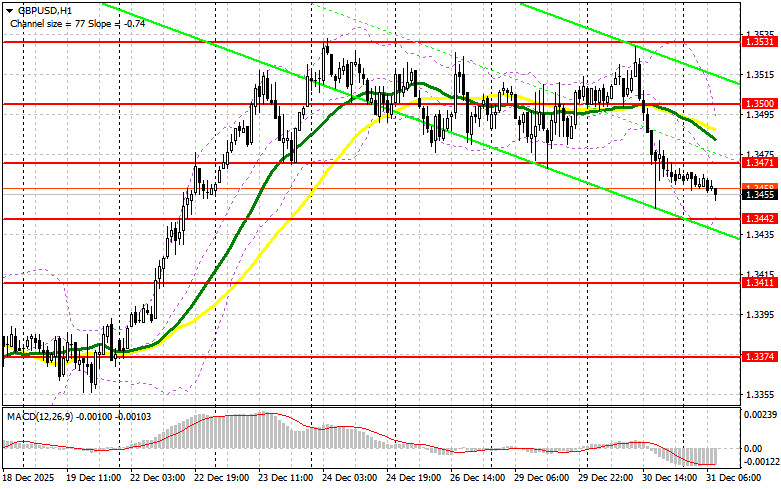This screenshot has width=781, height=489.
Task: Click the -0.00122 MACD scale value
Action: [x=759, y=463]
